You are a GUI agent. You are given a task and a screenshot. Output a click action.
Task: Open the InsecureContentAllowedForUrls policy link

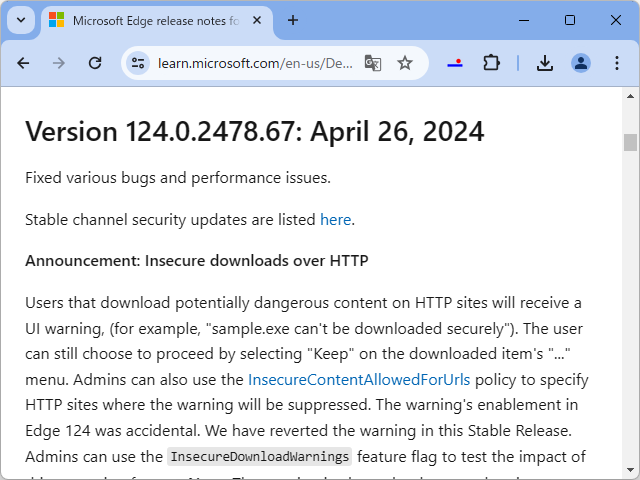point(359,380)
